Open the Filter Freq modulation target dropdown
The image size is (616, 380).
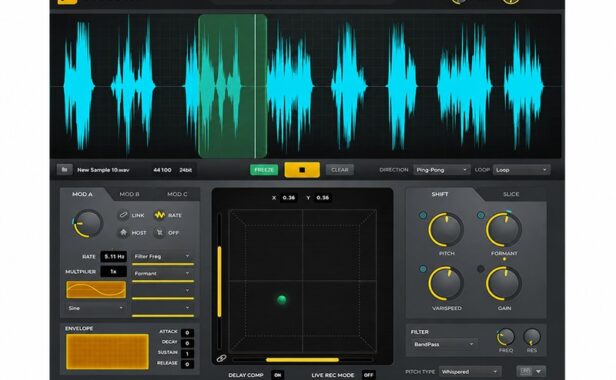[163, 256]
